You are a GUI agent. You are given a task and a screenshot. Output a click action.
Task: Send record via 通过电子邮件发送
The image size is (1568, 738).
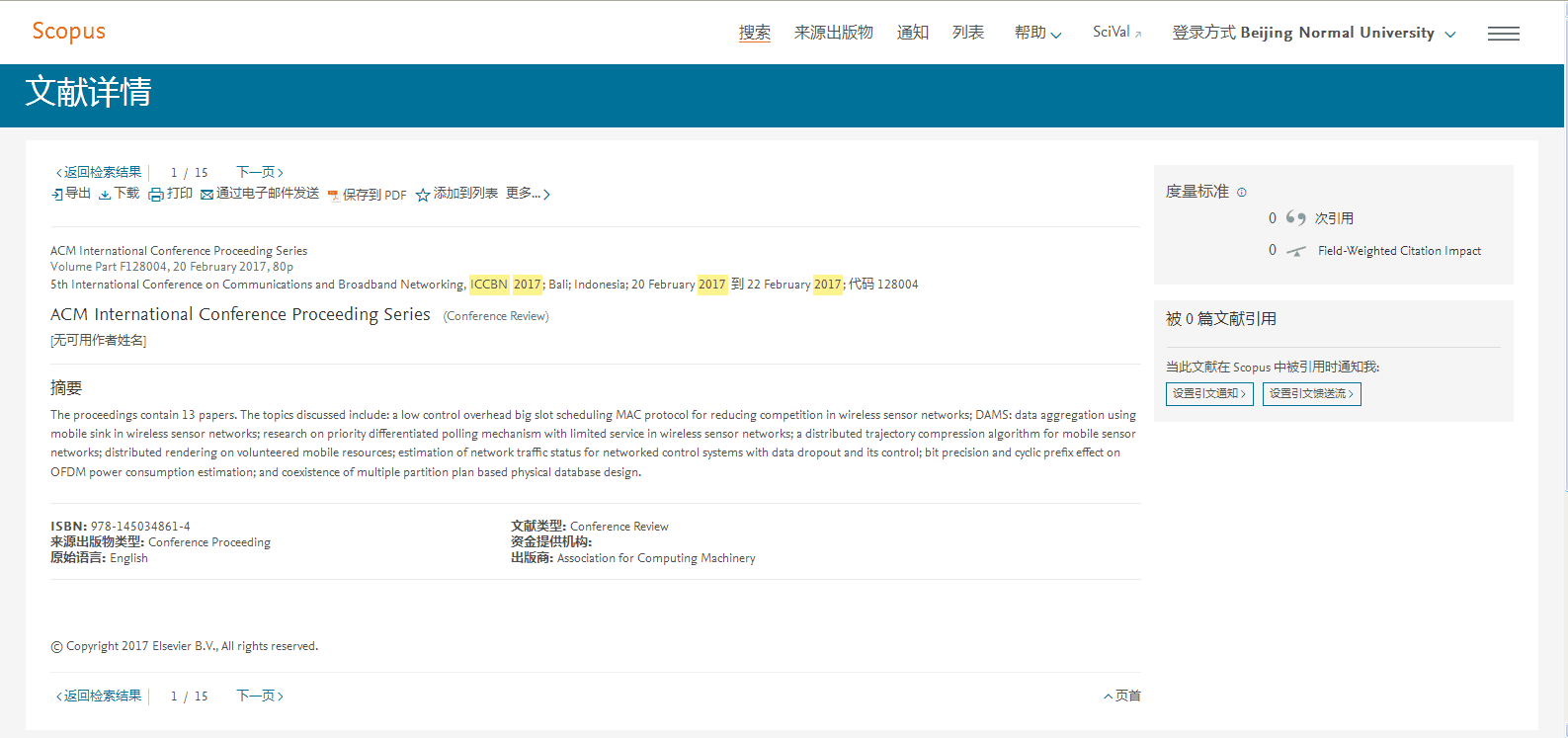click(x=260, y=194)
